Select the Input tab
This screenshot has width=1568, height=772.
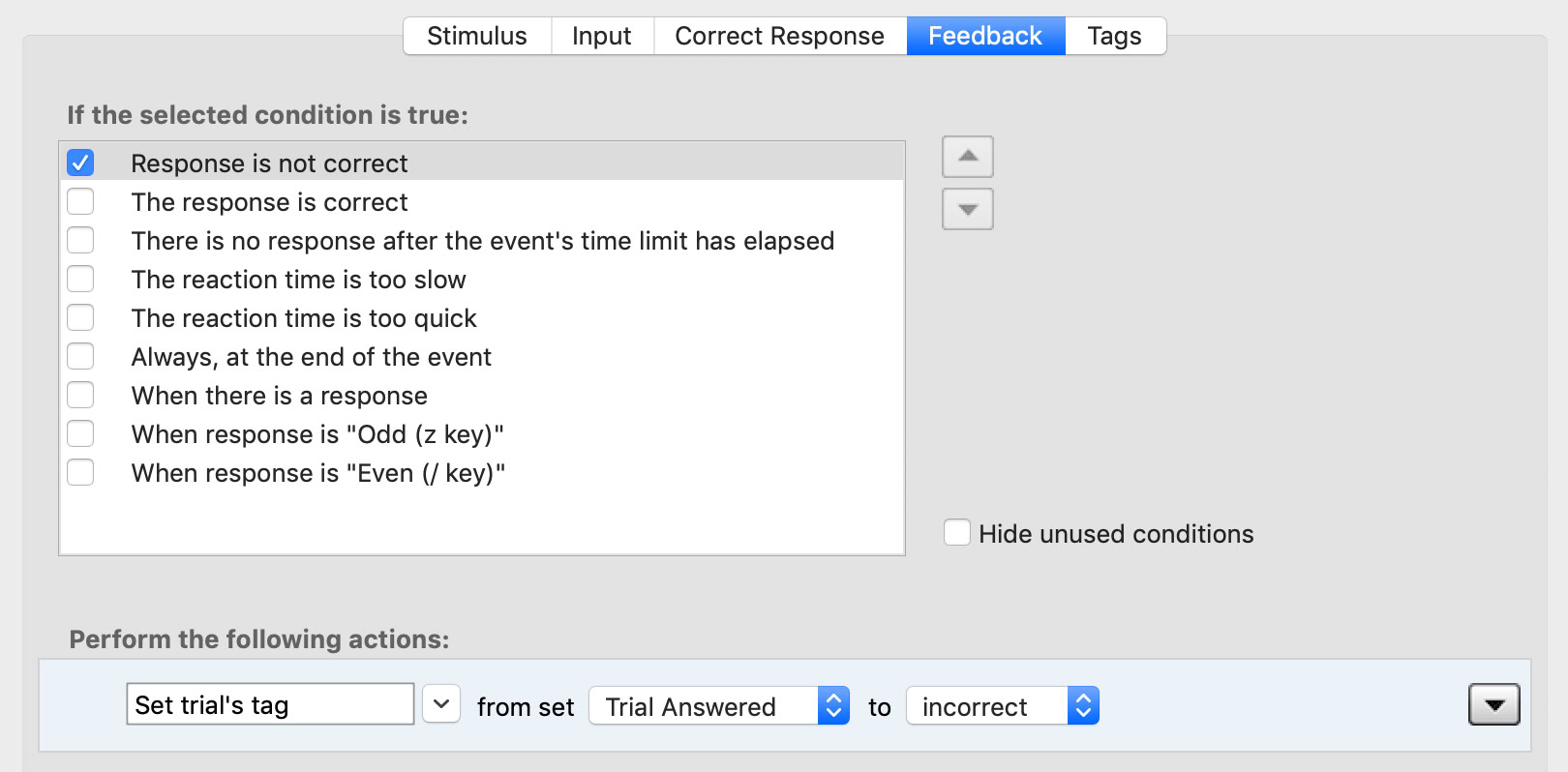(601, 36)
